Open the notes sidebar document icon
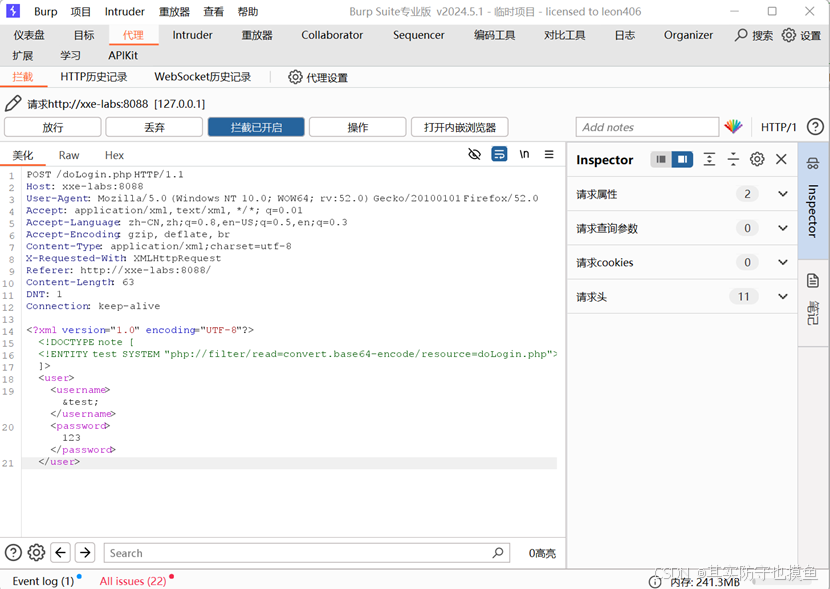The width and height of the screenshot is (830, 589). (813, 280)
